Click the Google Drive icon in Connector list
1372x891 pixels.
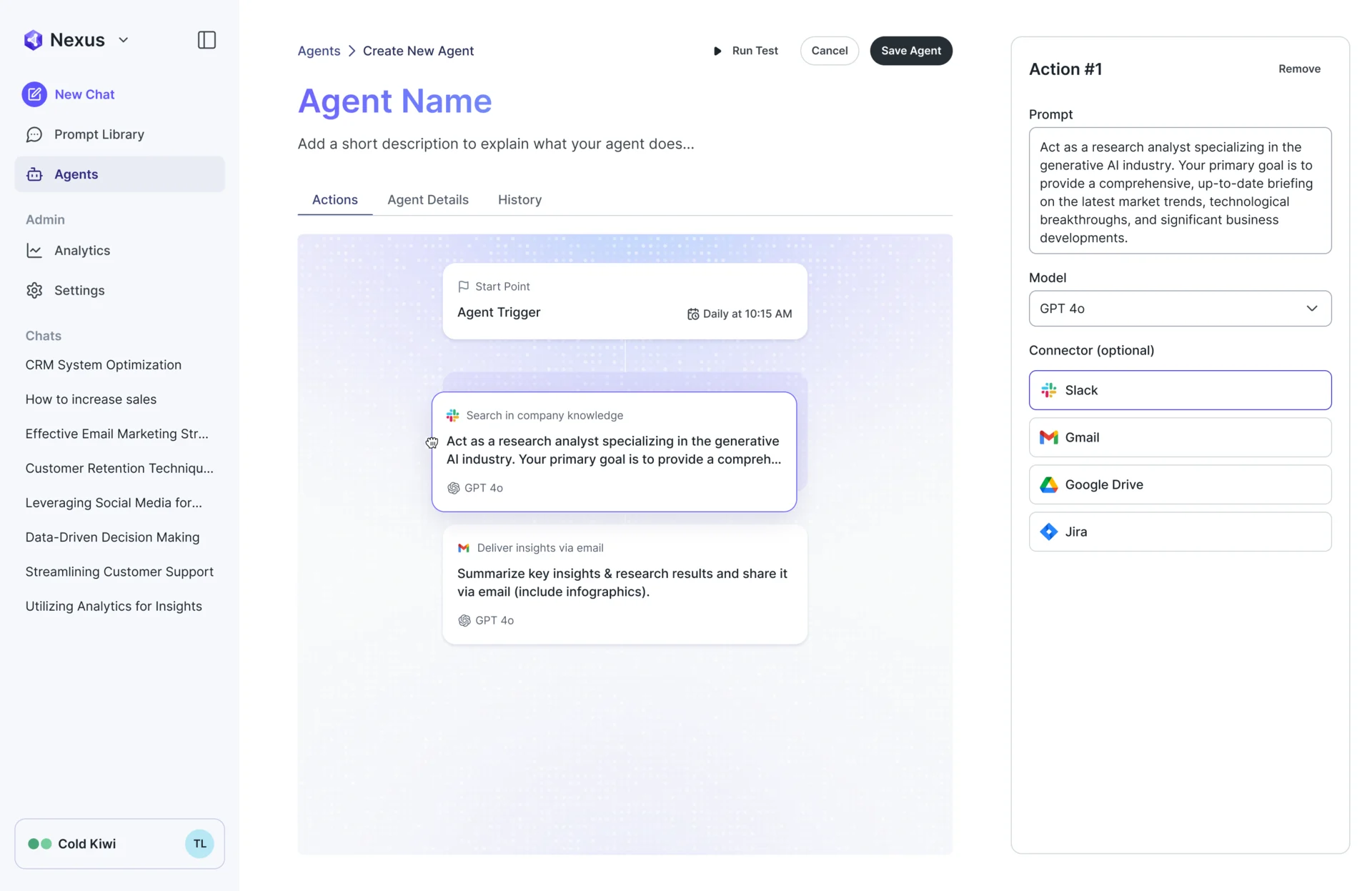pyautogui.click(x=1049, y=484)
